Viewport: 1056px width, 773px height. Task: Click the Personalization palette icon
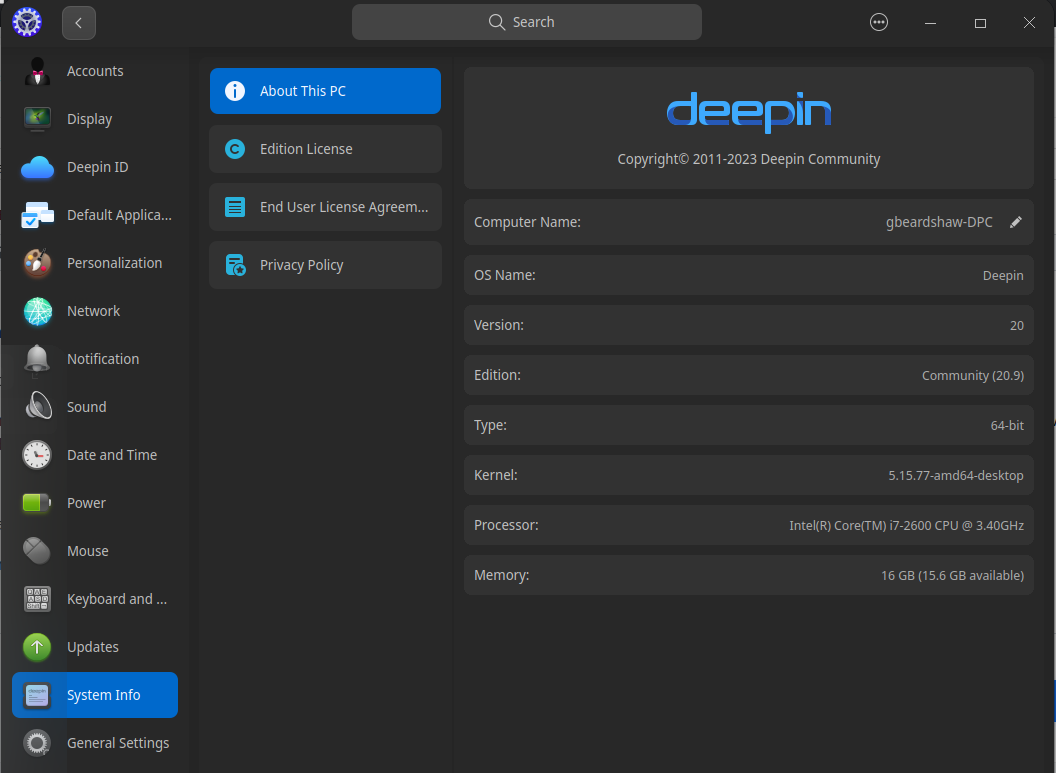pyautogui.click(x=38, y=263)
